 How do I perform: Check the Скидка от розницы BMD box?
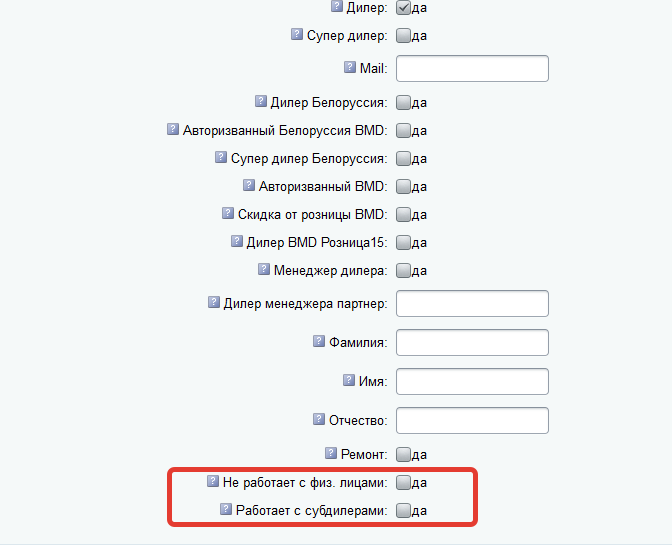(x=404, y=214)
